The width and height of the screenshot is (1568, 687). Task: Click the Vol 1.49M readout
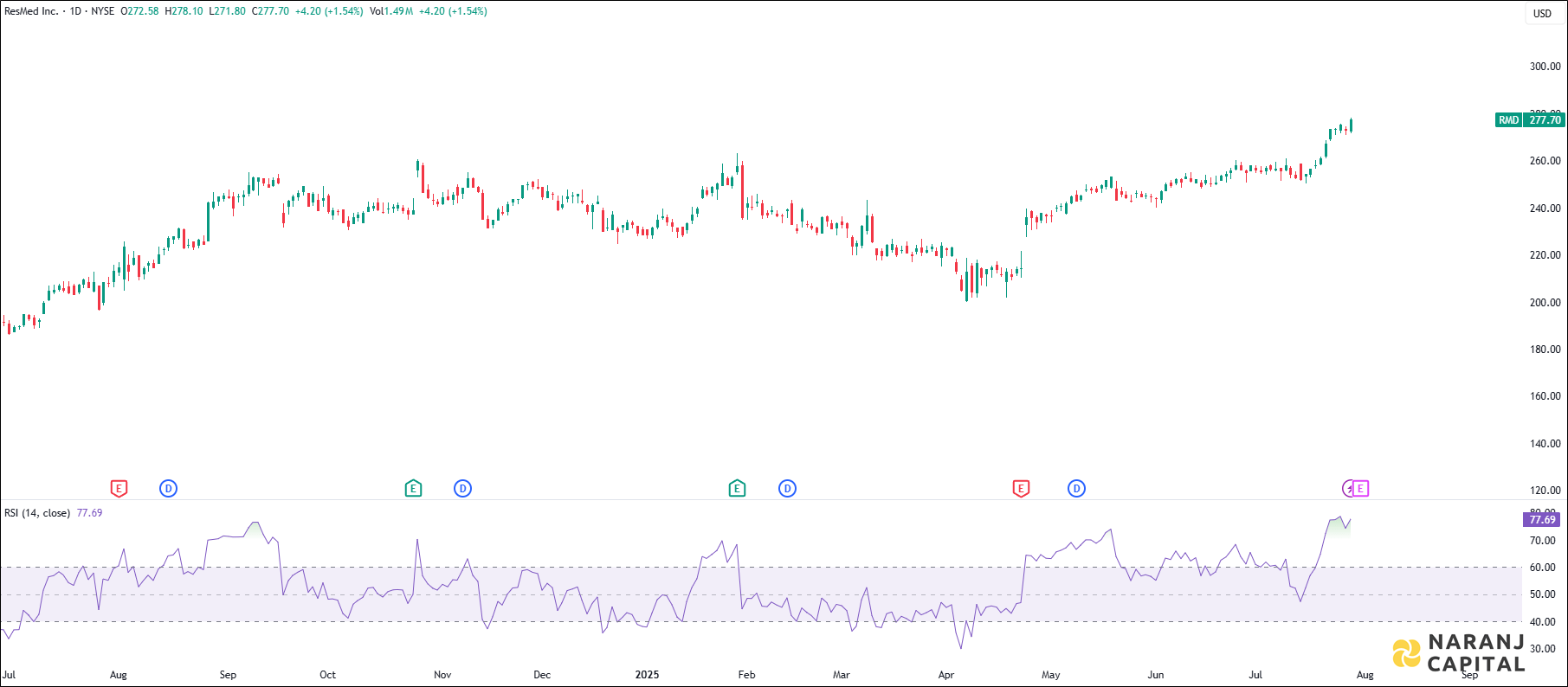click(x=391, y=11)
